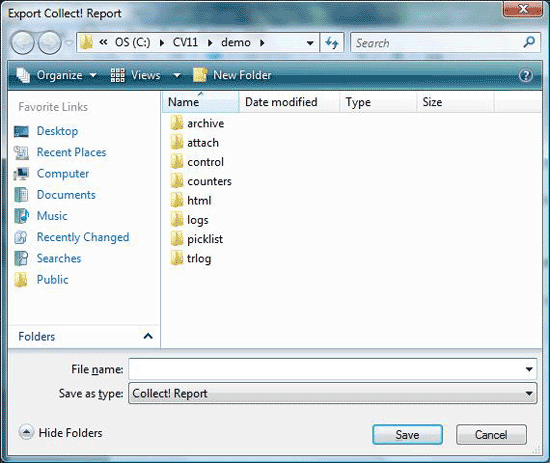Collapse the Folders pane chevron
Image resolution: width=550 pixels, height=463 pixels.
point(148,336)
